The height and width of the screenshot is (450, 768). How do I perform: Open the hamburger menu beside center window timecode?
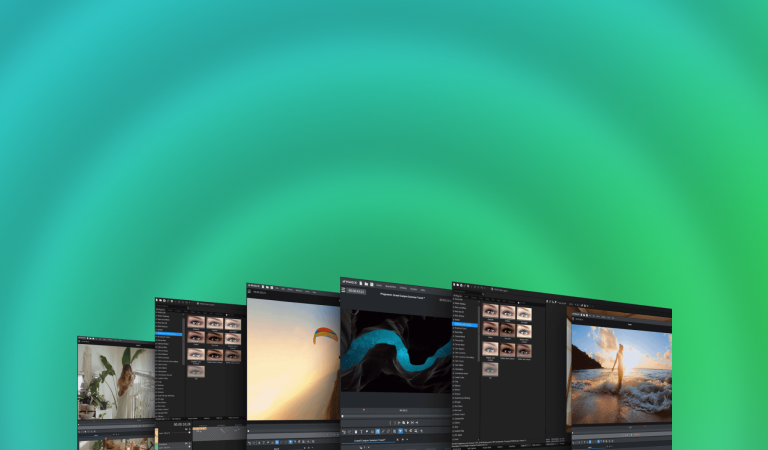click(x=343, y=290)
